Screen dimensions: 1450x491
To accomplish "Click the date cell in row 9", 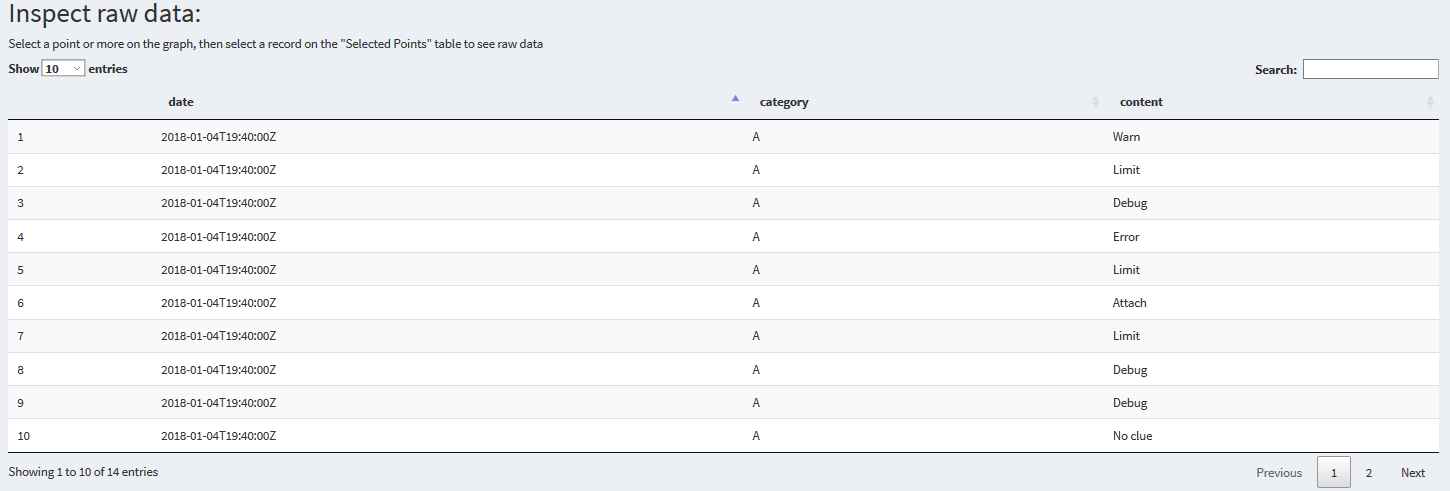I will pos(218,403).
